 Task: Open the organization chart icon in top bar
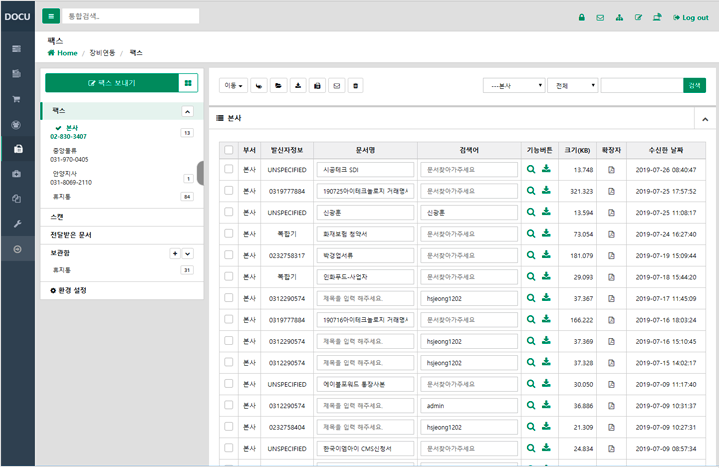tap(619, 17)
